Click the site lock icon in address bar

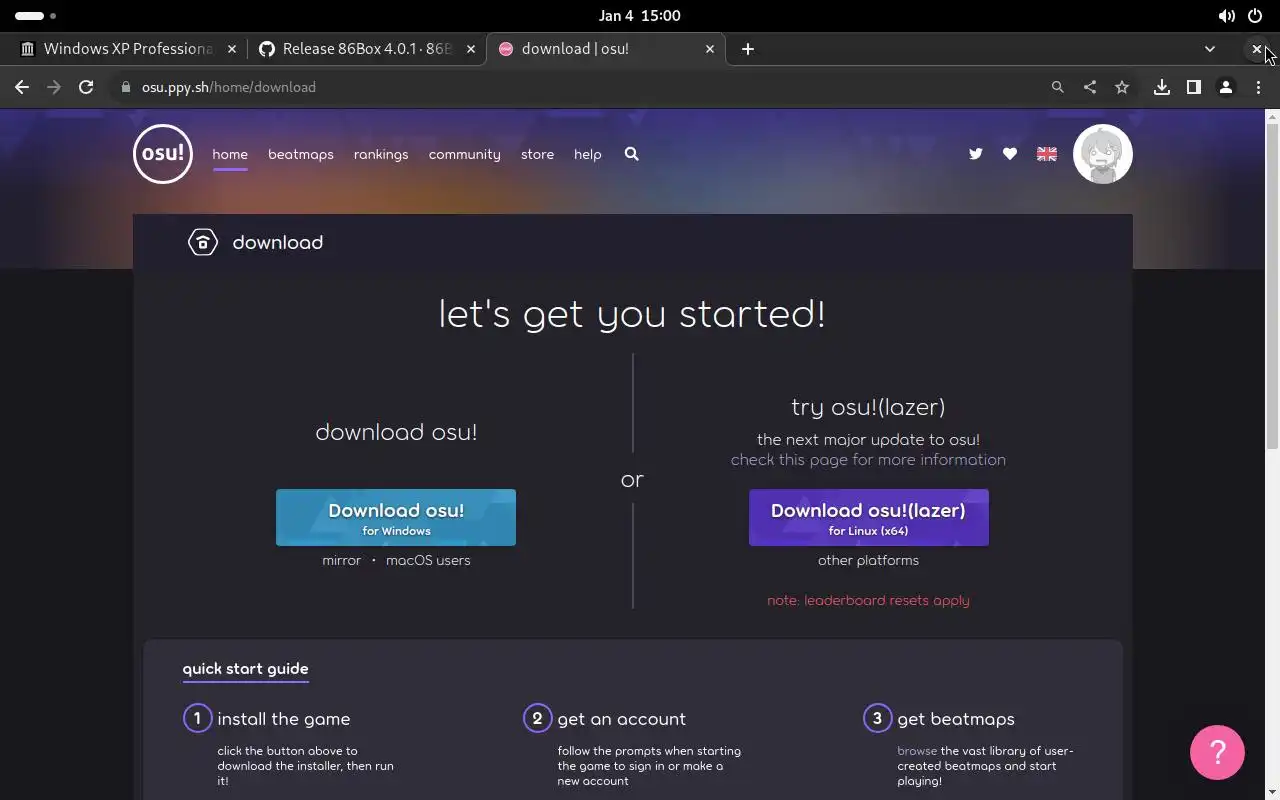tap(126, 87)
